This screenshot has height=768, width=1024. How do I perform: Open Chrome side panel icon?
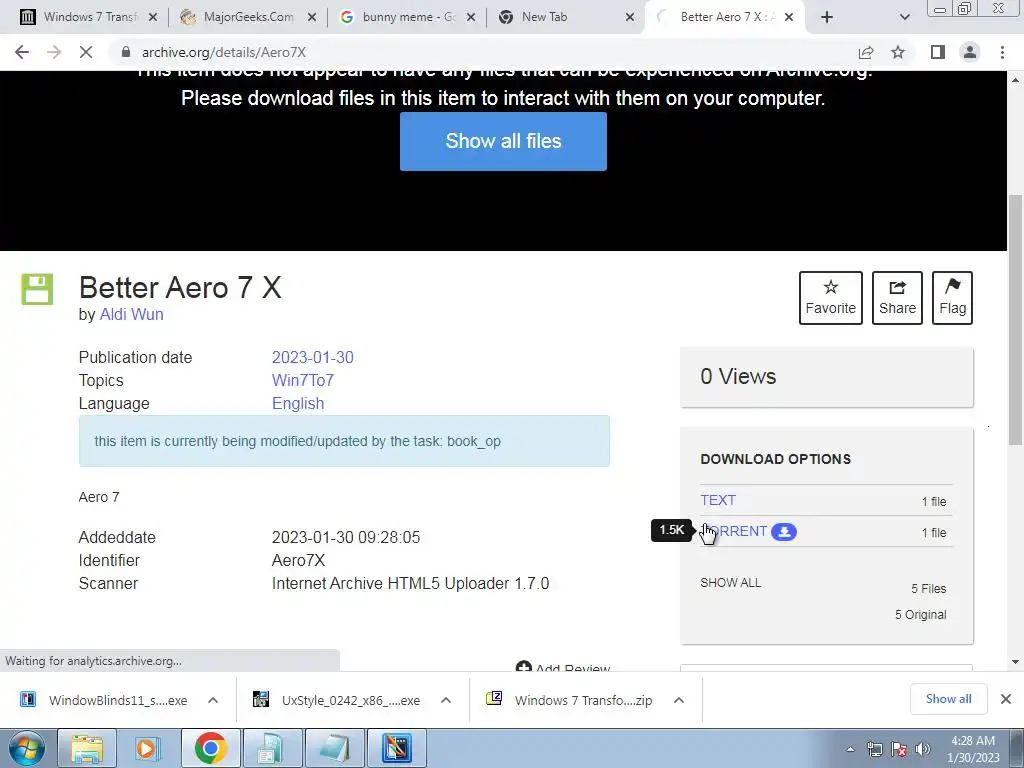[938, 52]
